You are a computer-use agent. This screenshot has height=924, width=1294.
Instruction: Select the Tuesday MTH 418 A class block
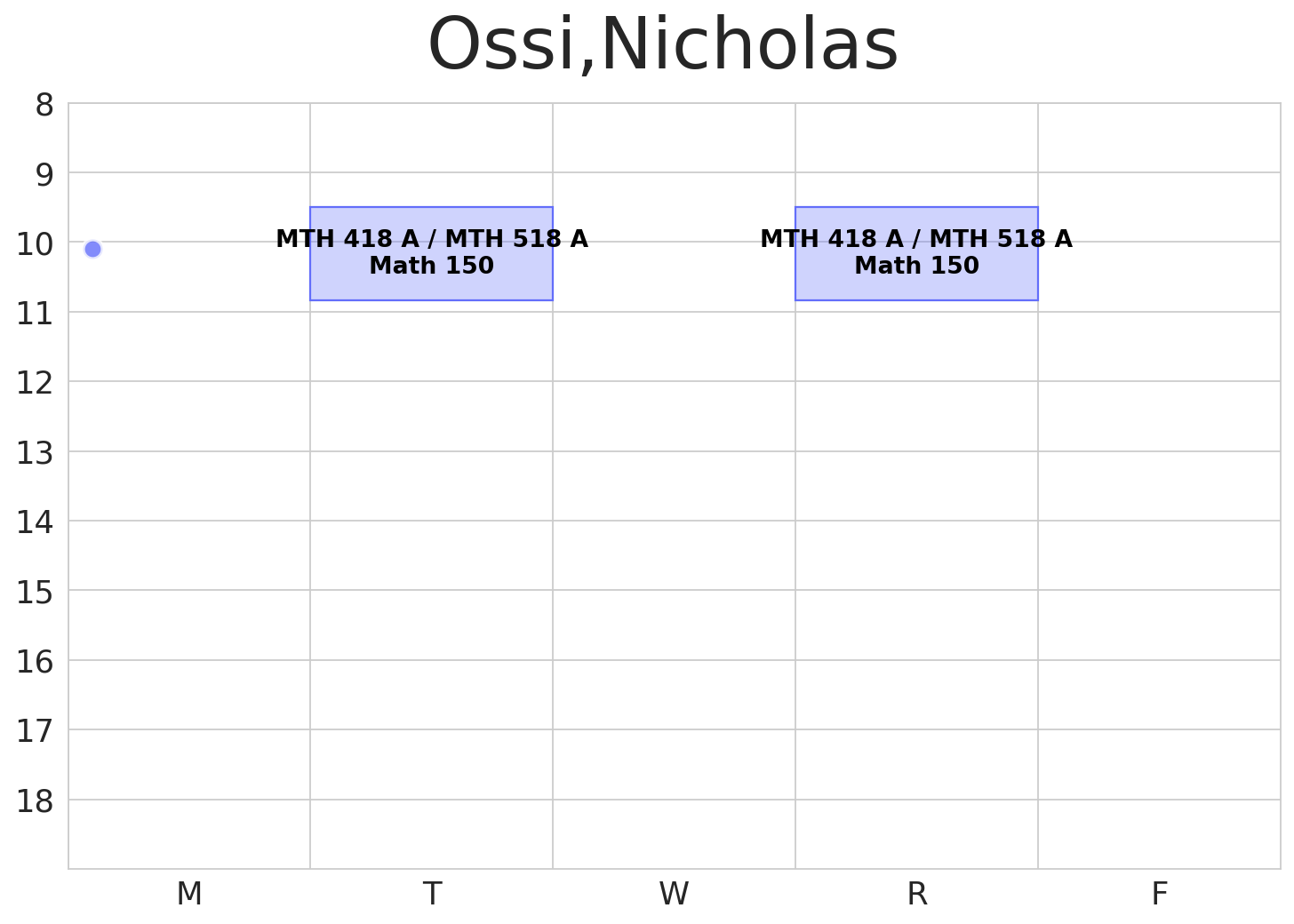[431, 253]
